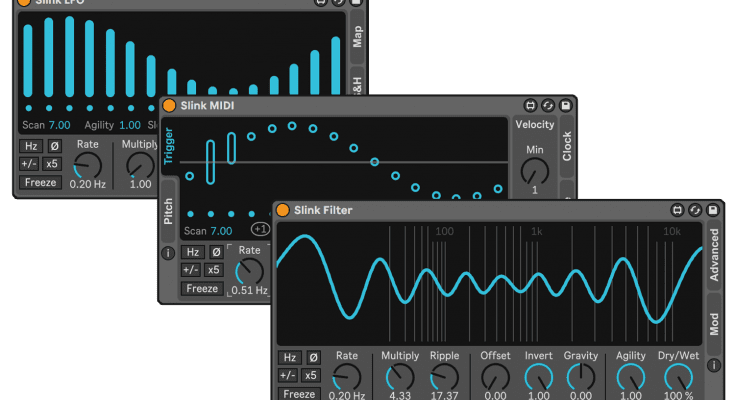The image size is (735, 400).
Task: Click the hot-swap preset icon in Slink Filter
Action: [695, 210]
